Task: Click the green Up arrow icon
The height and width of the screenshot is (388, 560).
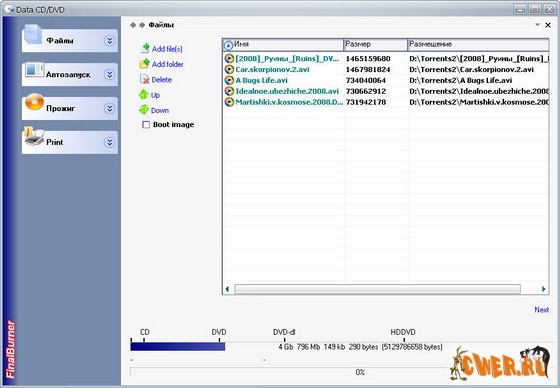Action: click(144, 95)
